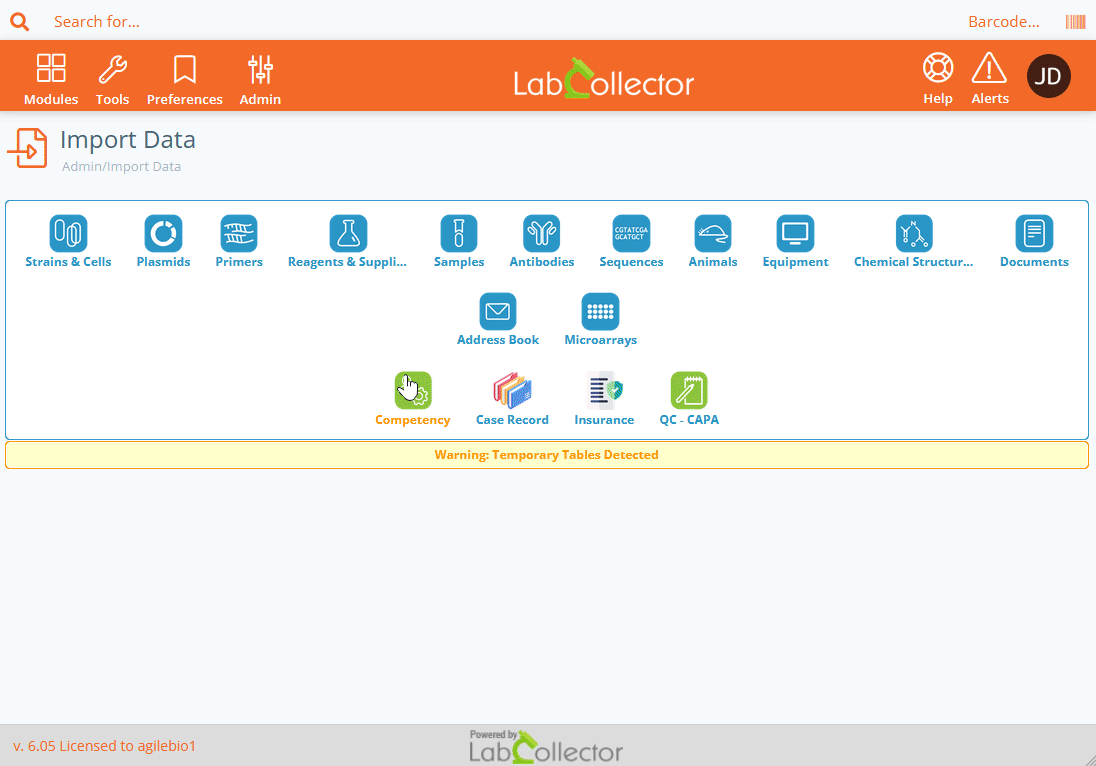Select the Equipment monitor icon
The width and height of the screenshot is (1096, 766).
pos(795,233)
